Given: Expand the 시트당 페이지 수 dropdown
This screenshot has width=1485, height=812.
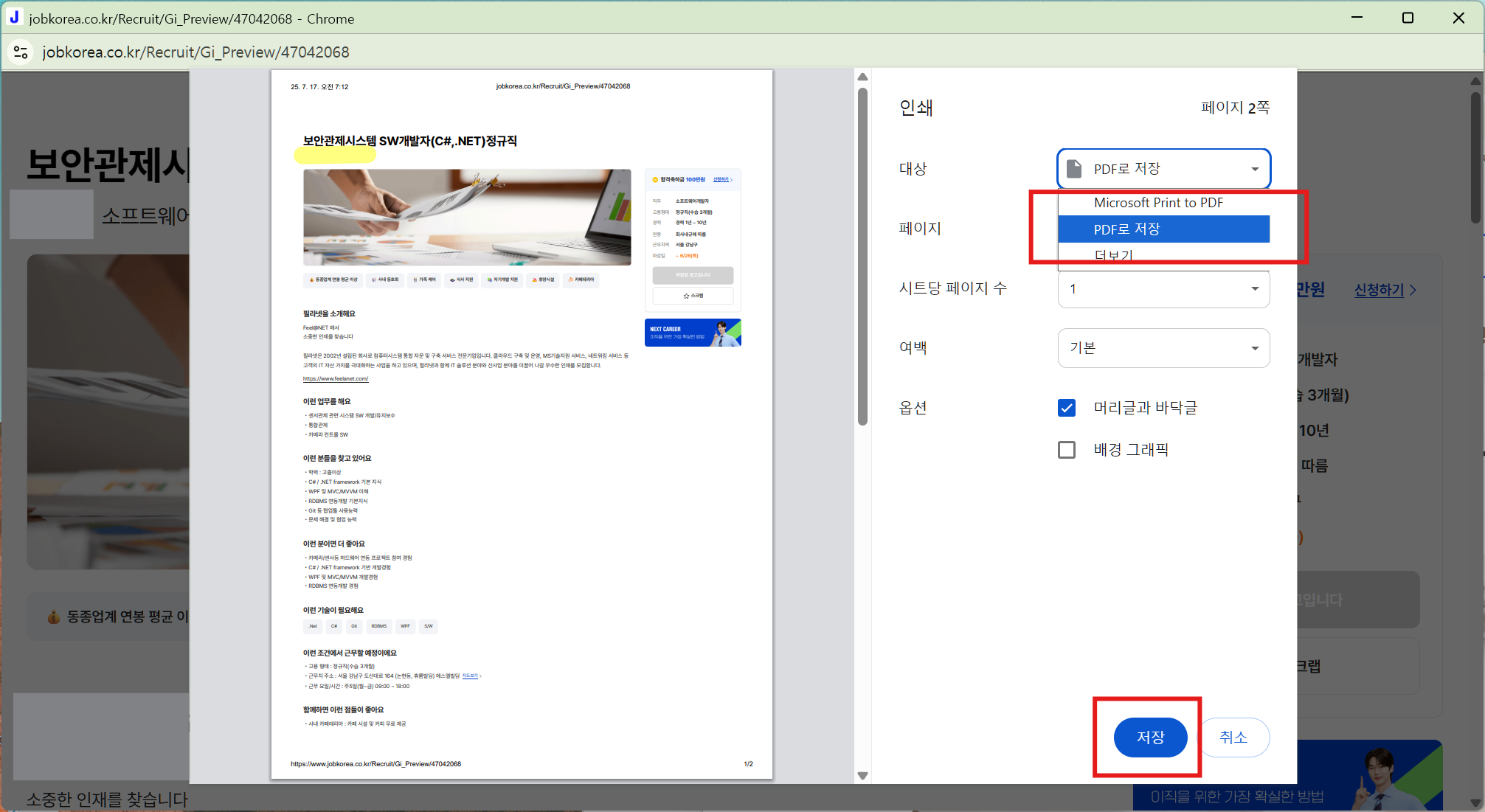Looking at the screenshot, I should tap(1163, 289).
